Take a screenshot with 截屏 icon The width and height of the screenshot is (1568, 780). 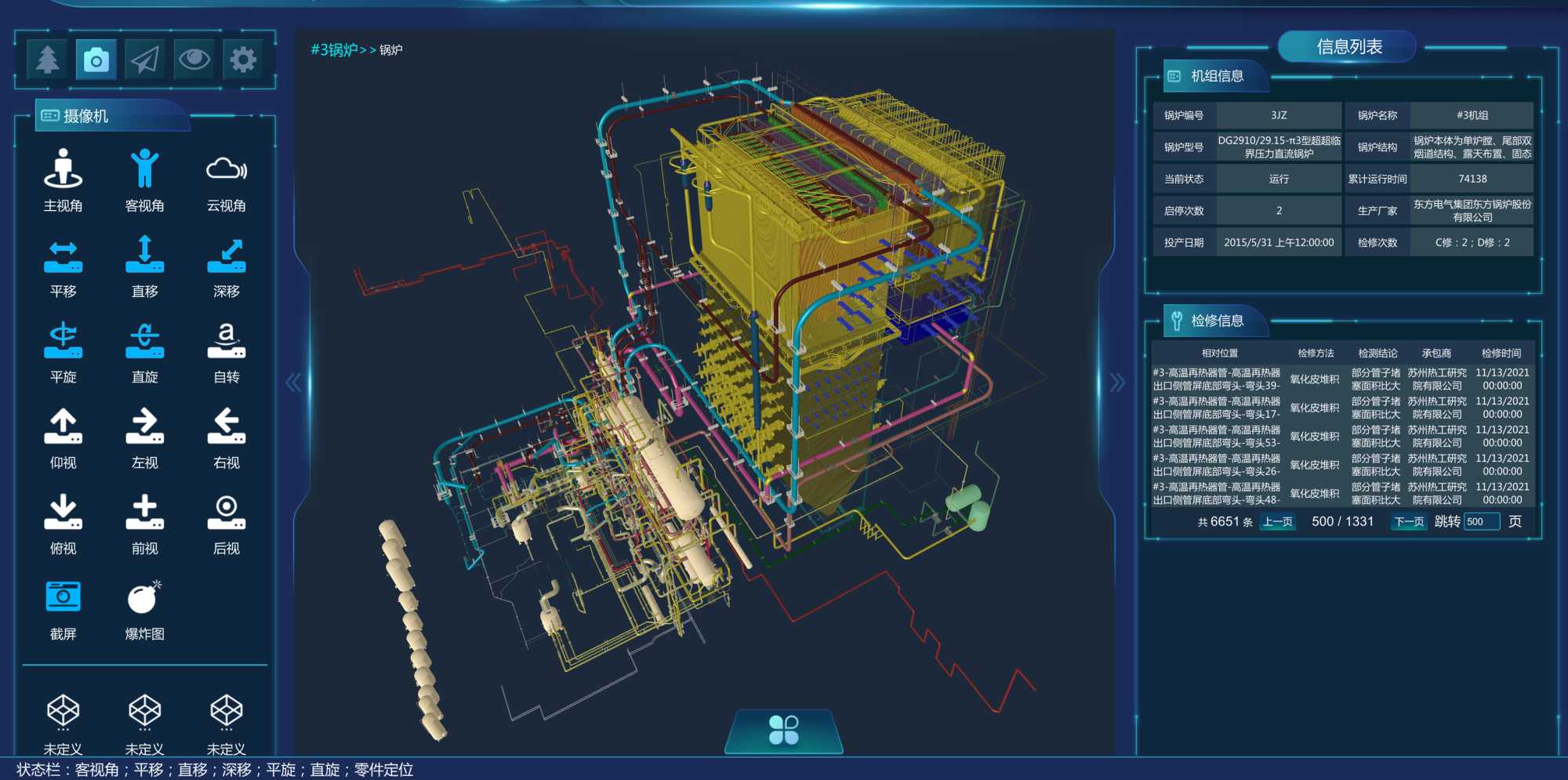[x=63, y=597]
